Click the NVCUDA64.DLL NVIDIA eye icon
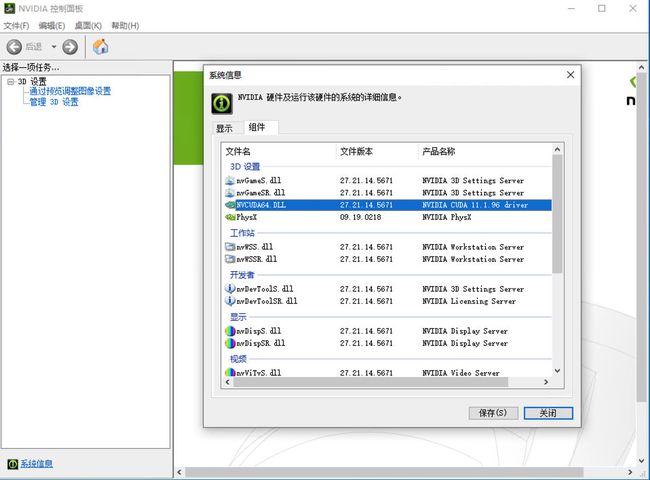The width and height of the screenshot is (650, 480). [x=230, y=205]
